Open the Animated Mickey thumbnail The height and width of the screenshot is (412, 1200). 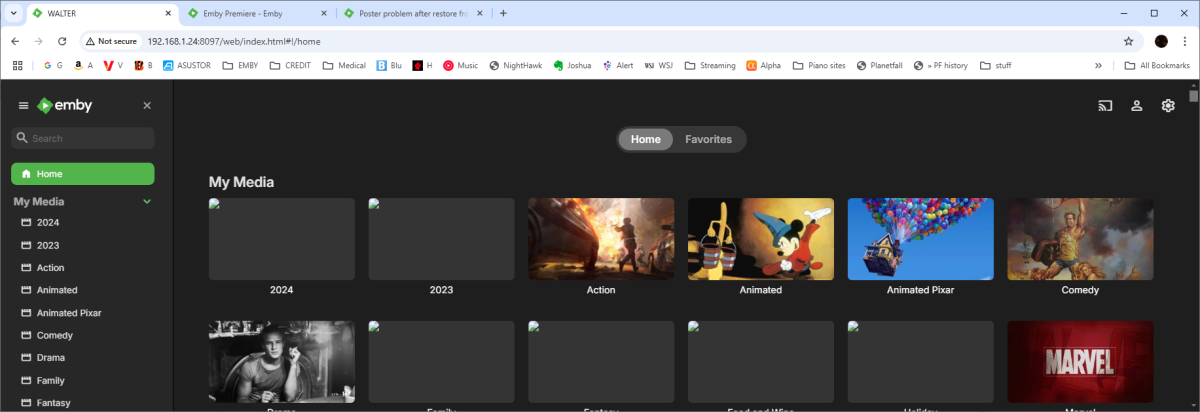[761, 239]
